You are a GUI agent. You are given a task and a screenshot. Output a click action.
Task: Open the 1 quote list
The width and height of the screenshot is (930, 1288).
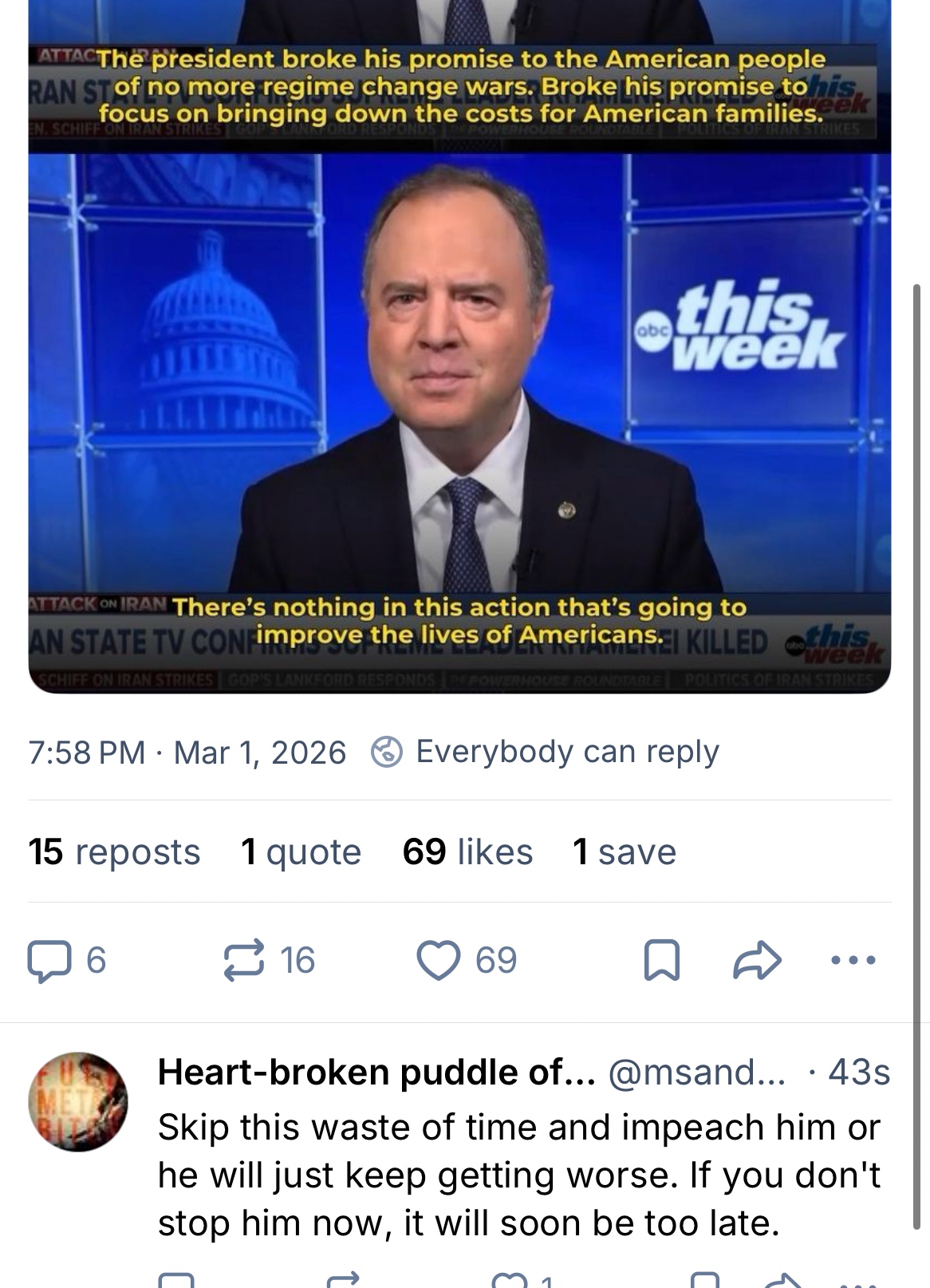(301, 851)
